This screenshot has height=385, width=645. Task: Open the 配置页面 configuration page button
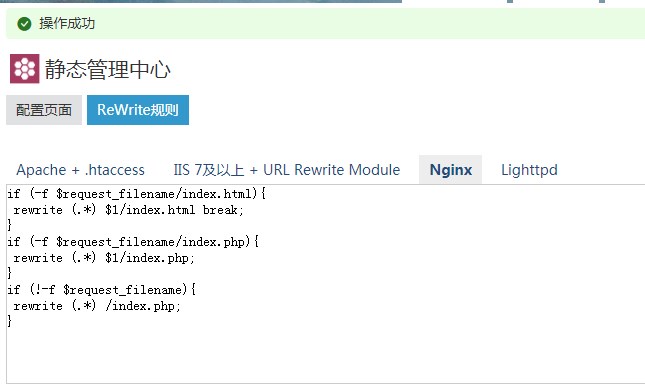[44, 110]
